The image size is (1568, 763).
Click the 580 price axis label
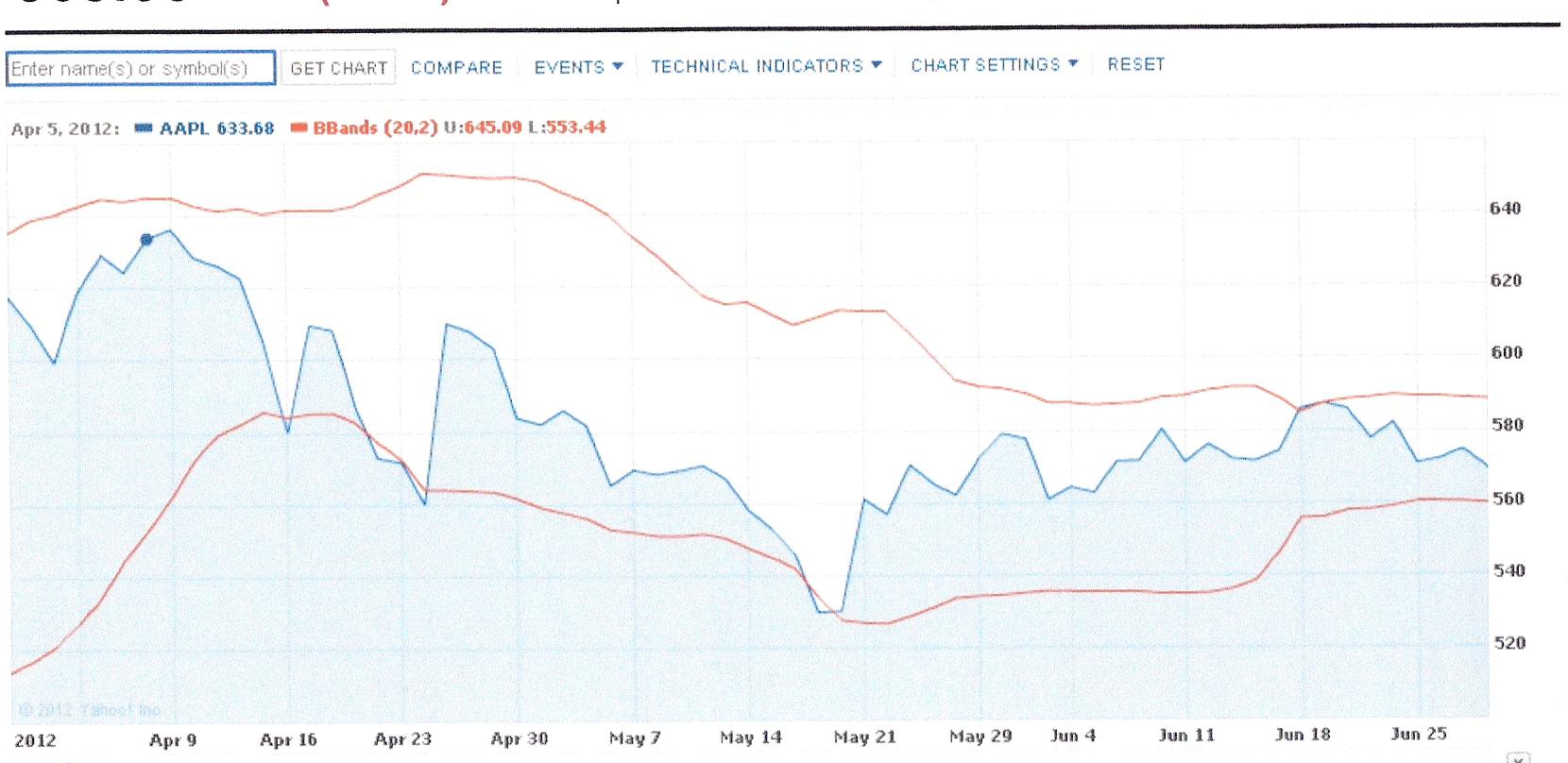click(1507, 426)
